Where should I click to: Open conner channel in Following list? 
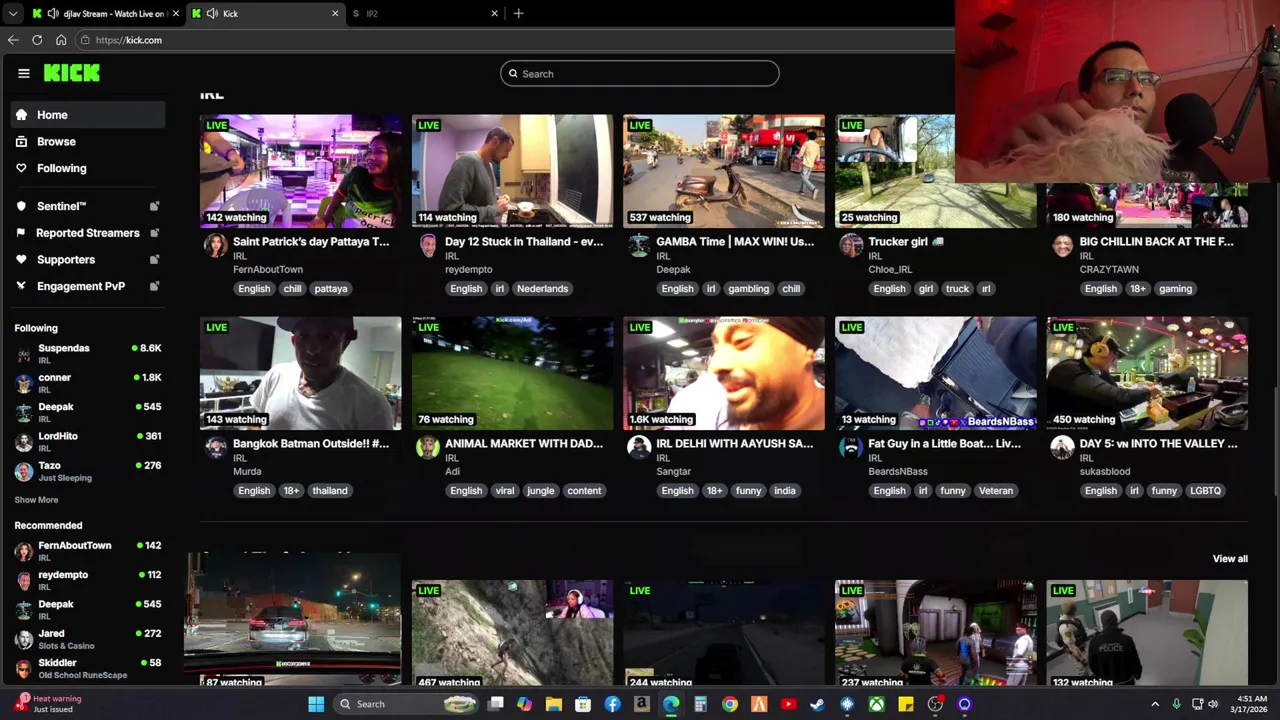tap(88, 382)
